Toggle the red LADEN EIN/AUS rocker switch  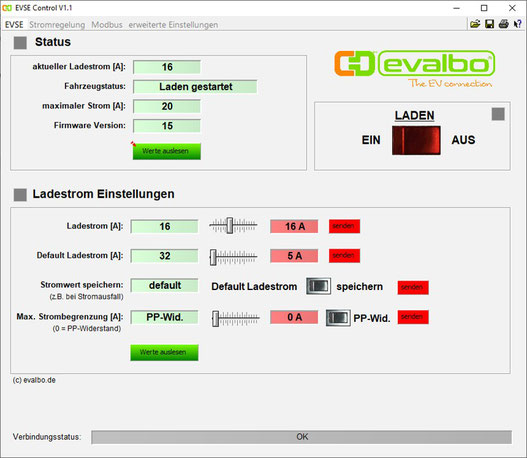416,140
